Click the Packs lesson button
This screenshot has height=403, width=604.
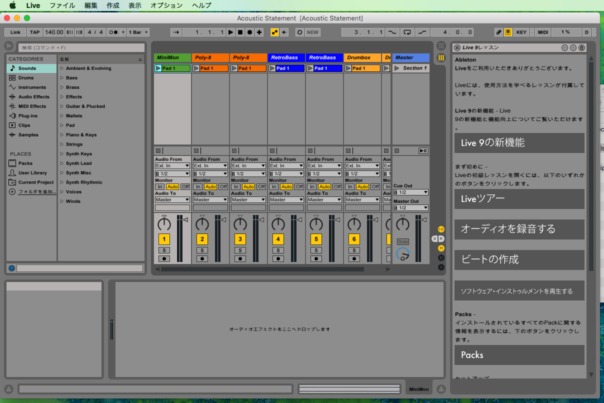(x=519, y=355)
